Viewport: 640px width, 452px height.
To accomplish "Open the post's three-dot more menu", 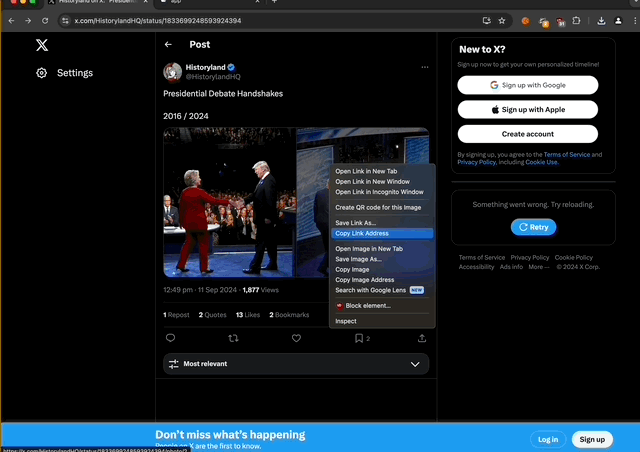I will (x=425, y=67).
